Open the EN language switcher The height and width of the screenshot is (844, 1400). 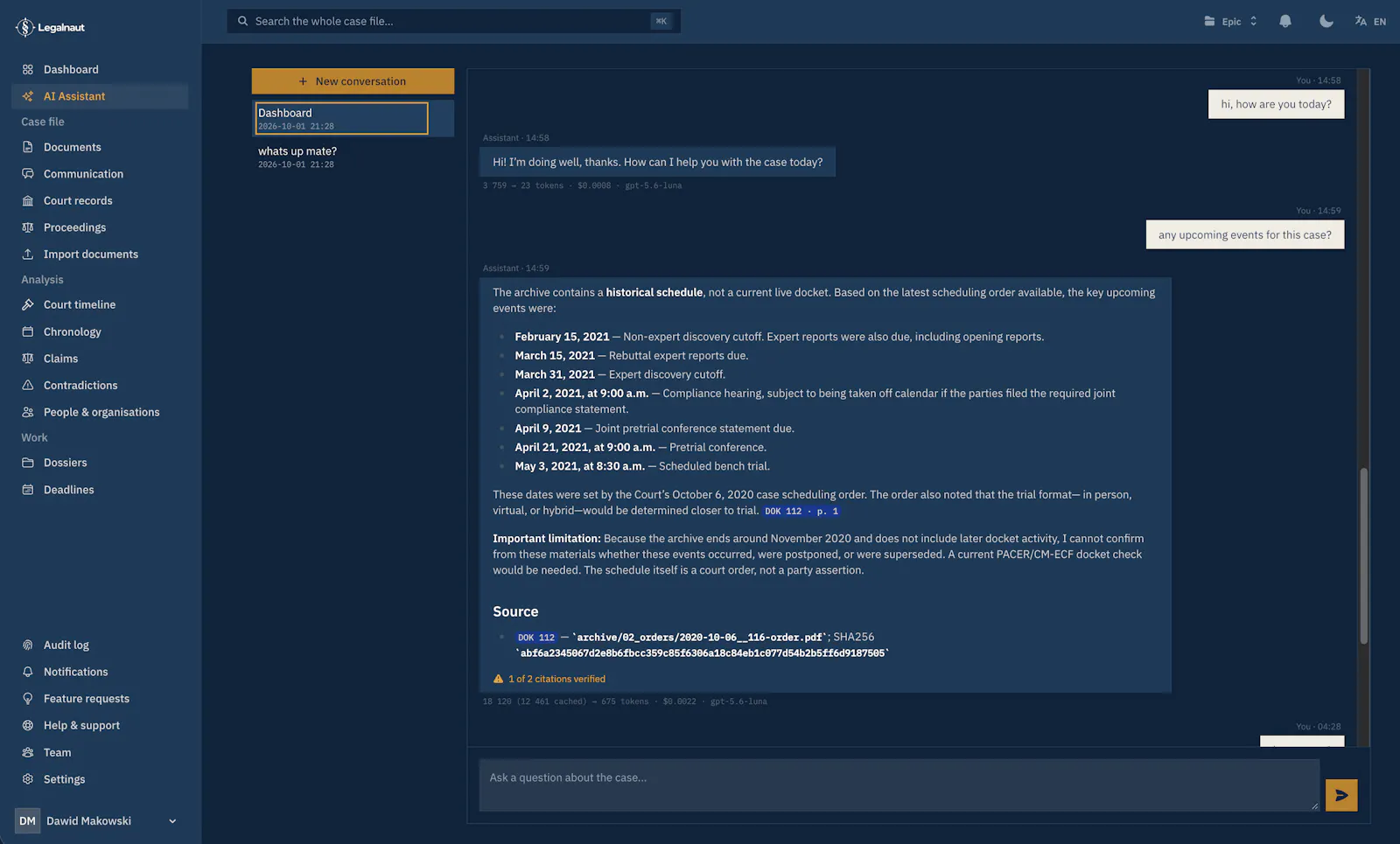[1370, 21]
